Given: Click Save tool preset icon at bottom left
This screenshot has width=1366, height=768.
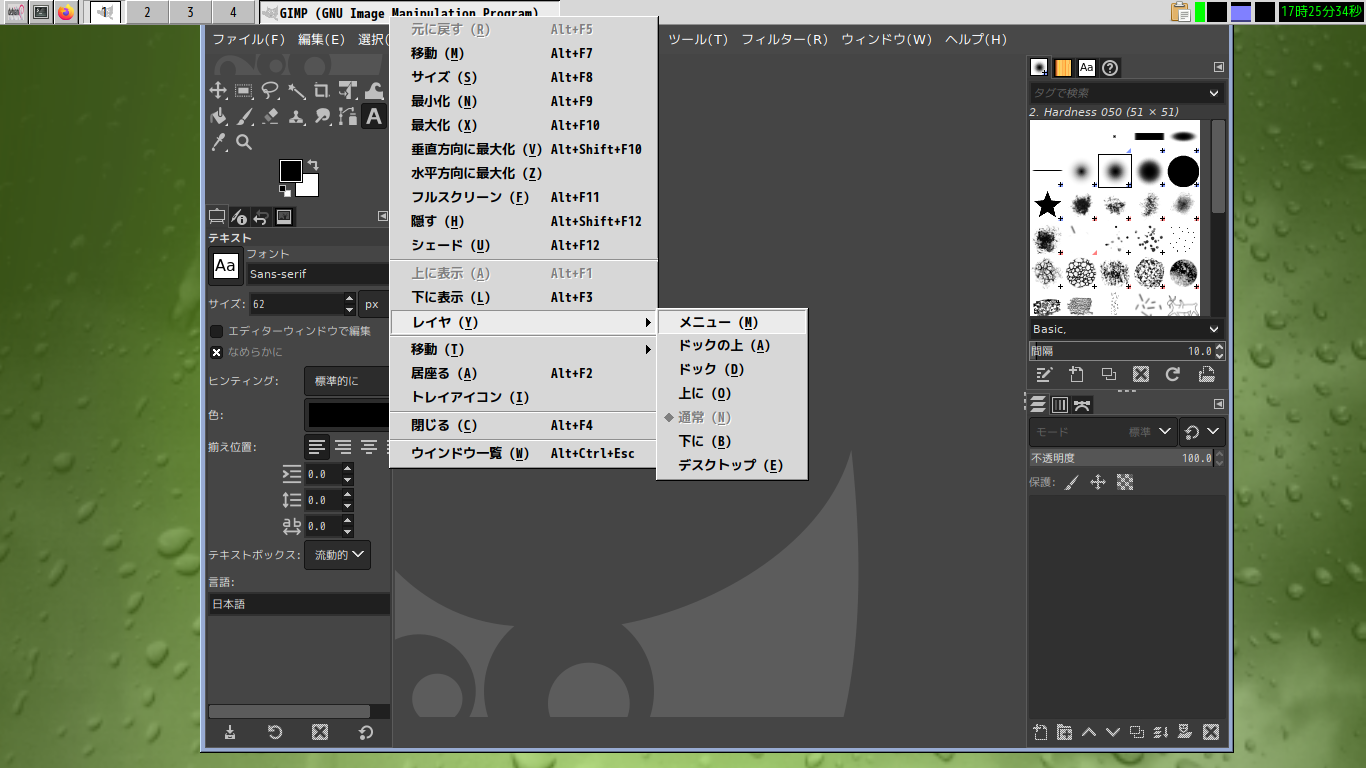Looking at the screenshot, I should coord(230,733).
